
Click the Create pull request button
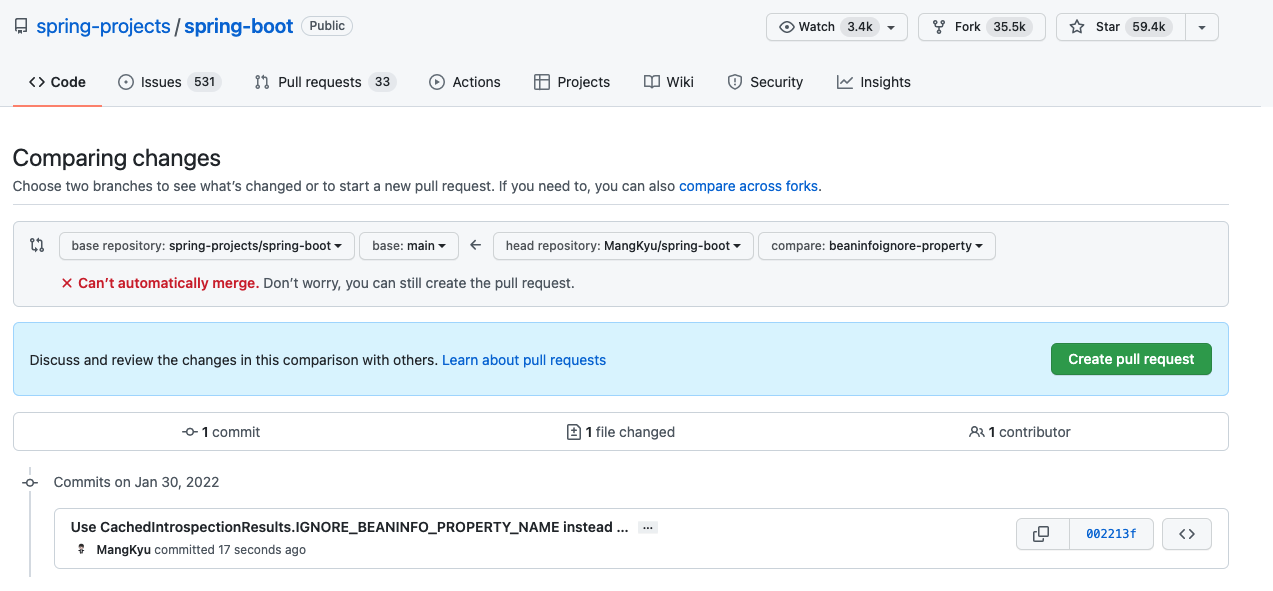(1131, 359)
